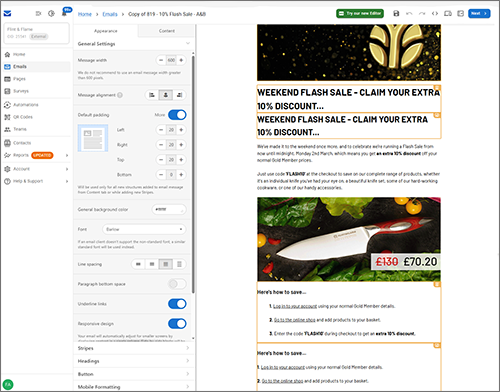Select the tightest line spacing option
This screenshot has width=500, height=392.
[x=138, y=264]
